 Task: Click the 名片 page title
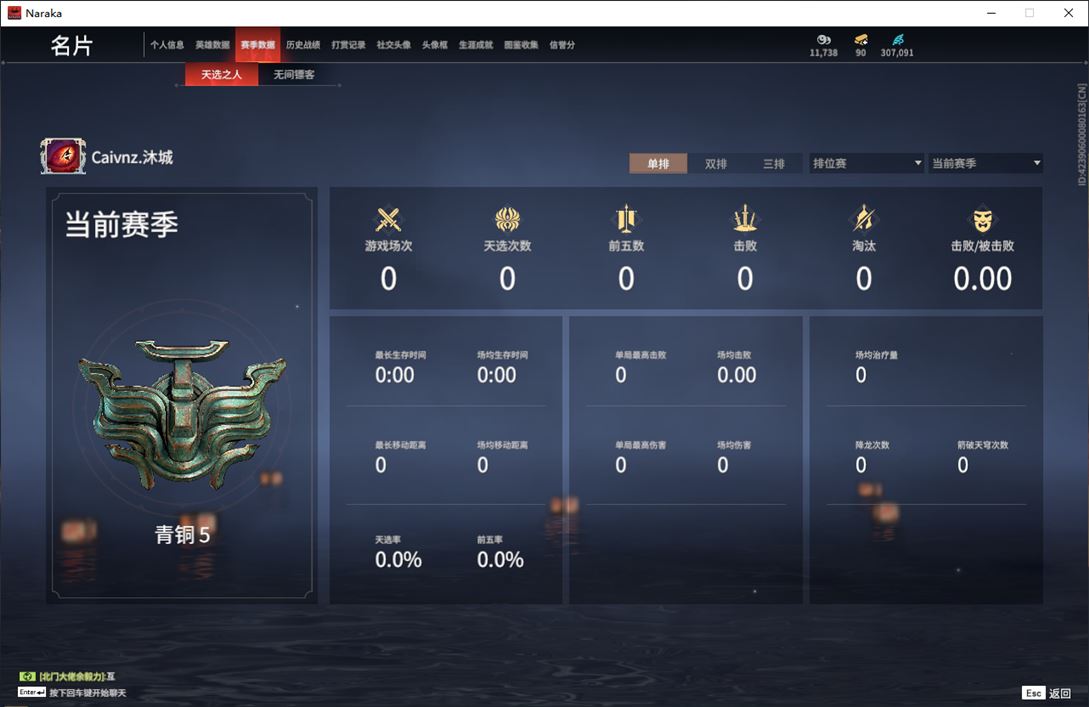pyautogui.click(x=72, y=46)
